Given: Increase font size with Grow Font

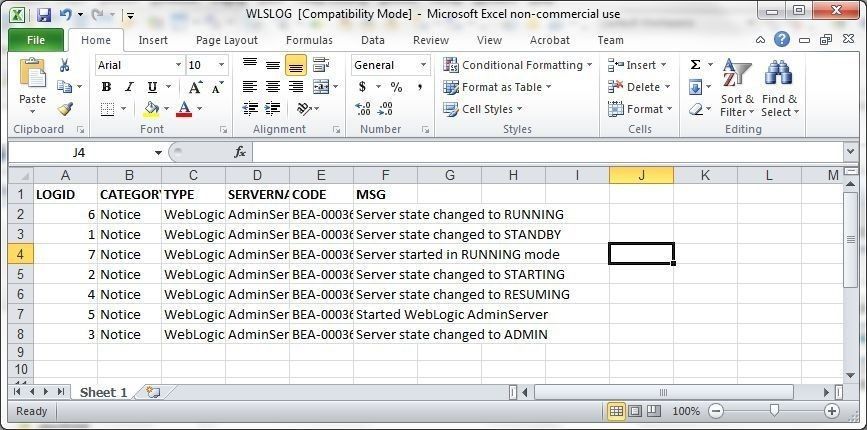Looking at the screenshot, I should click(x=195, y=87).
